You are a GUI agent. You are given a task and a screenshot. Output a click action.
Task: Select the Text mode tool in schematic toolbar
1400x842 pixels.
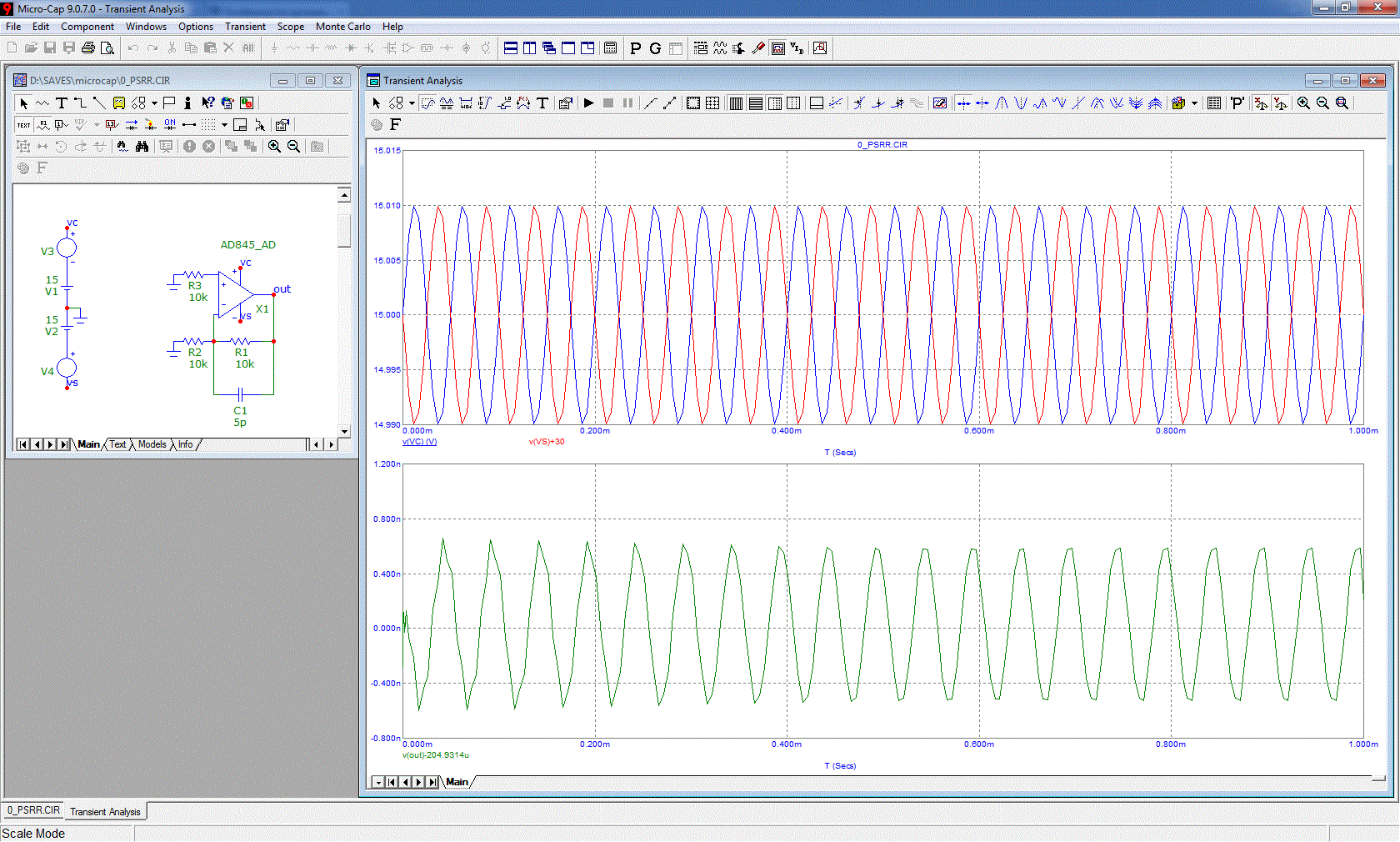pyautogui.click(x=62, y=103)
